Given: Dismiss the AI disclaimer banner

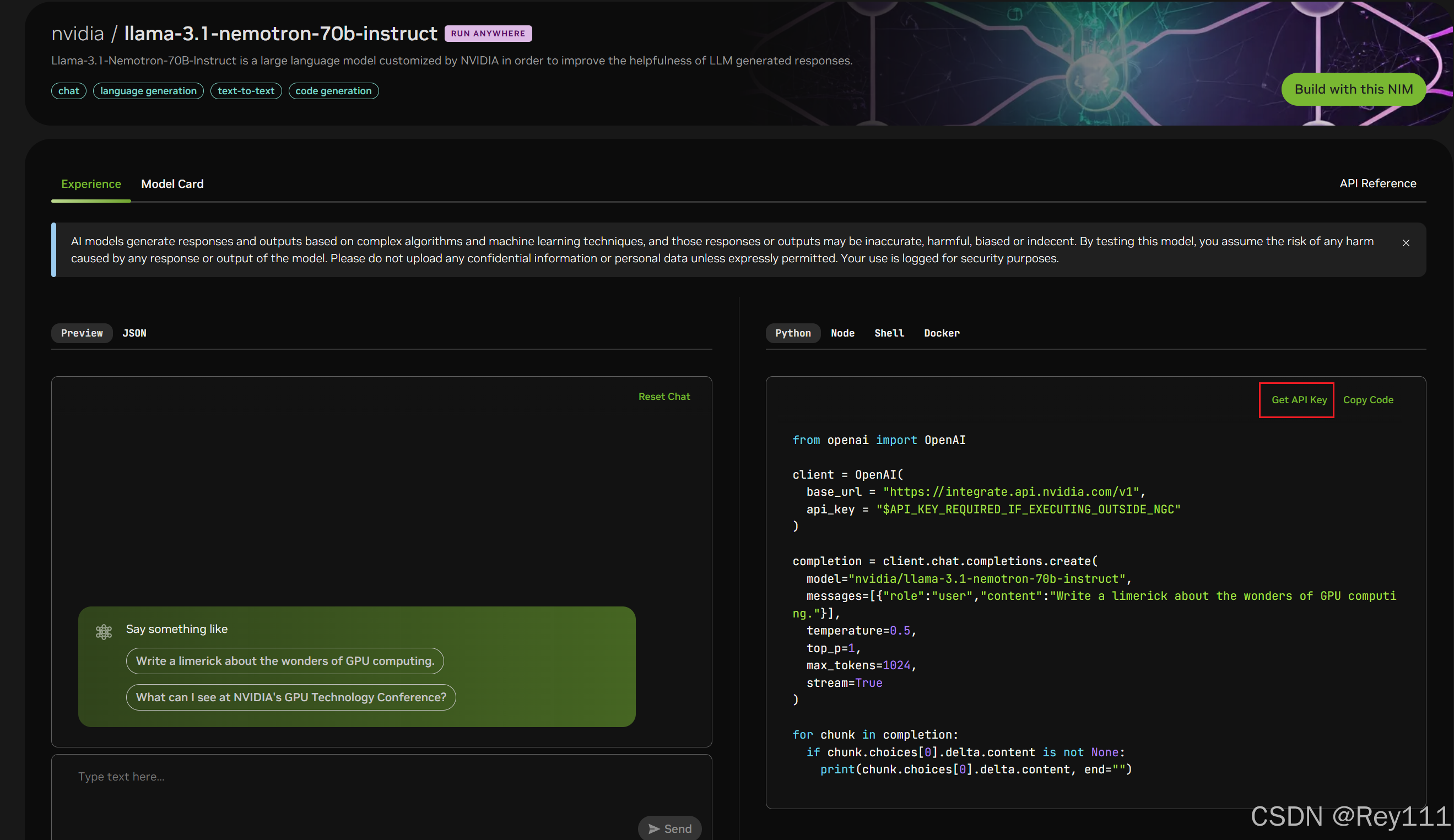Looking at the screenshot, I should 1406,243.
